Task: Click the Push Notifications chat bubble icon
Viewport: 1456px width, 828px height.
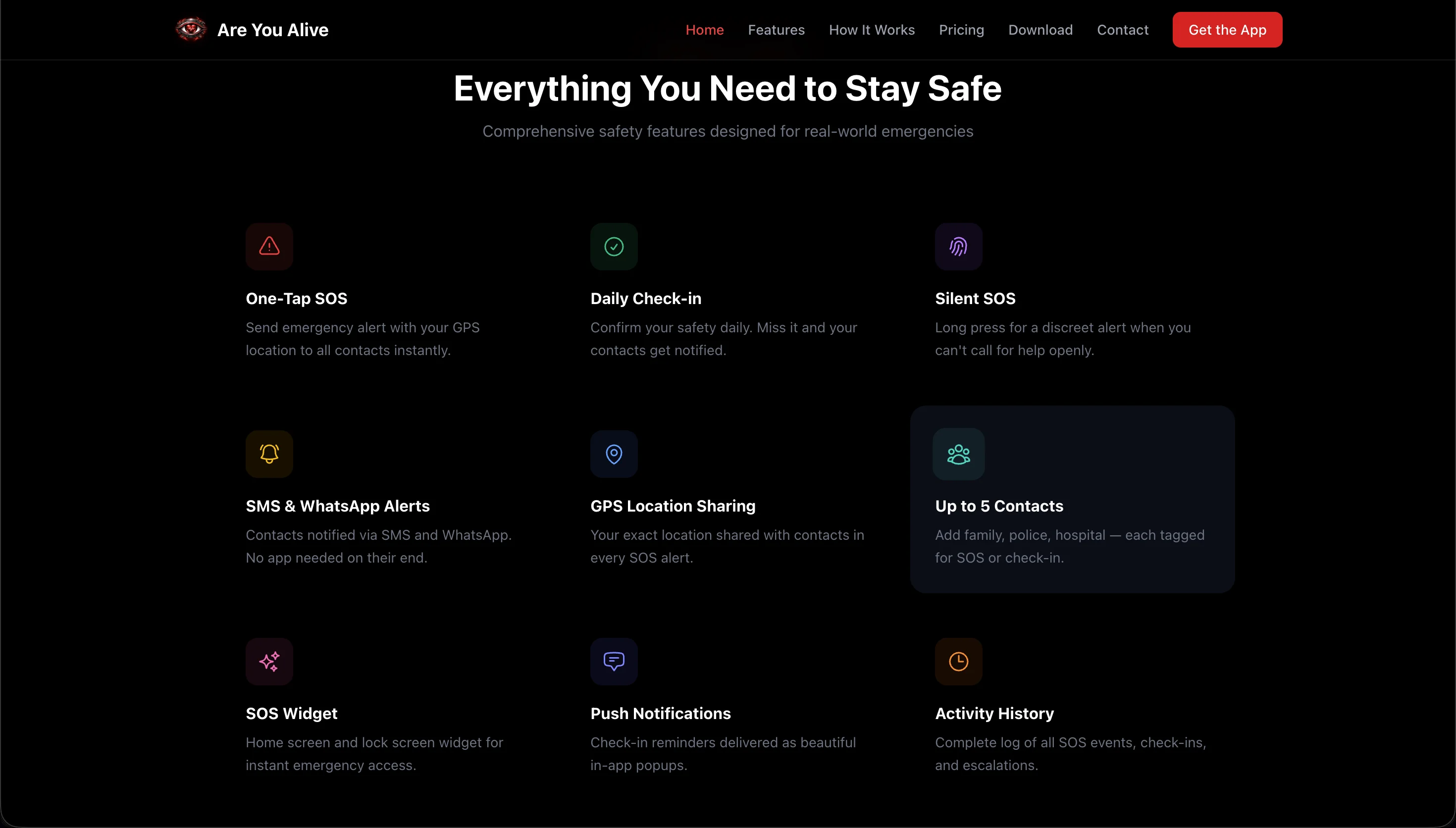Action: pos(614,661)
